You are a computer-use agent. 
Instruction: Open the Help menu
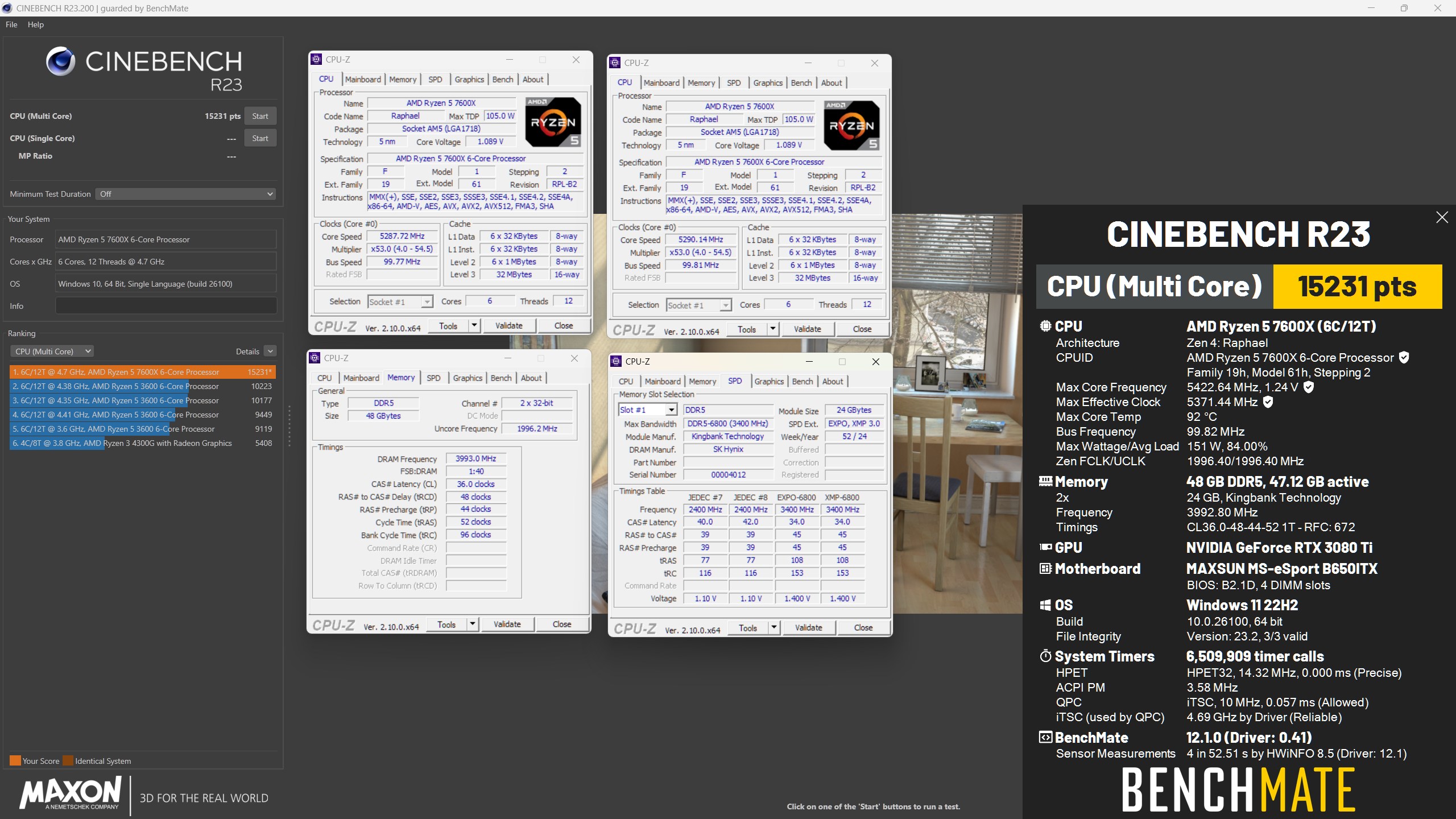pyautogui.click(x=36, y=24)
